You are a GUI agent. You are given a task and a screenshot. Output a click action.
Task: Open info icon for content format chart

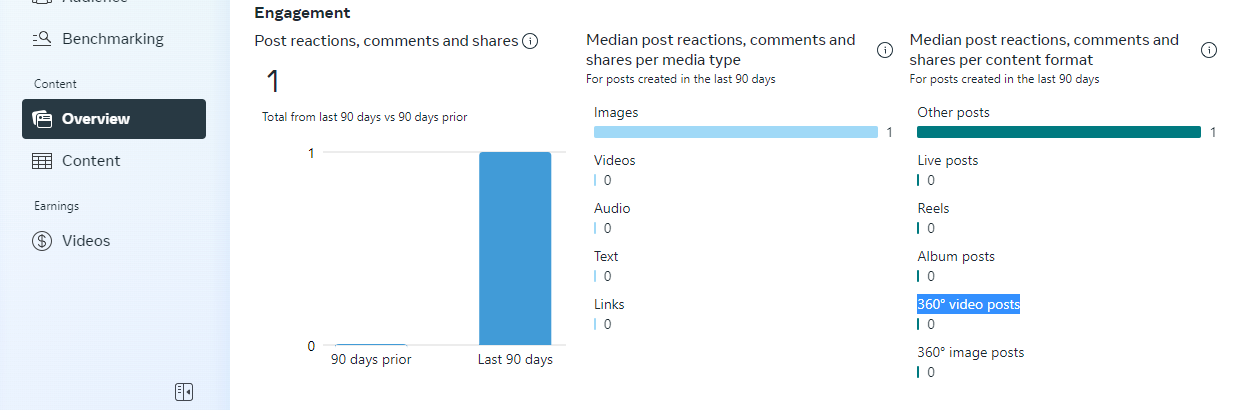1209,50
